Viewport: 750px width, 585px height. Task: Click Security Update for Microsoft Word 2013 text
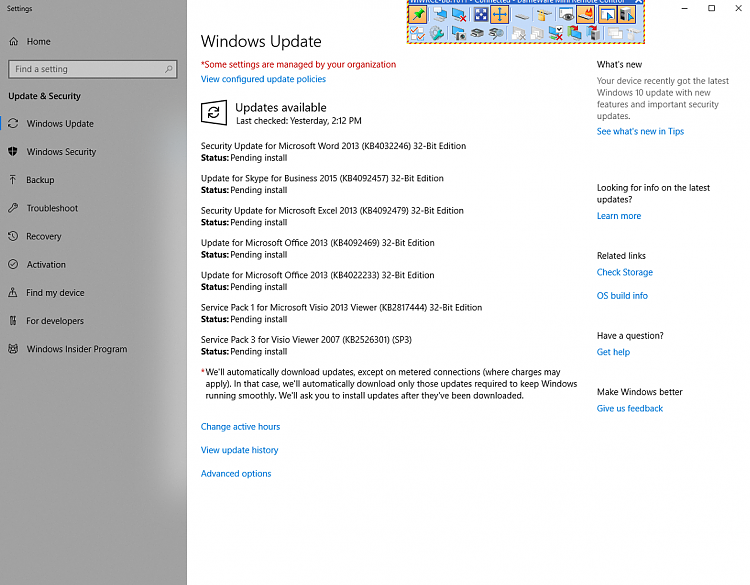pyautogui.click(x=333, y=146)
